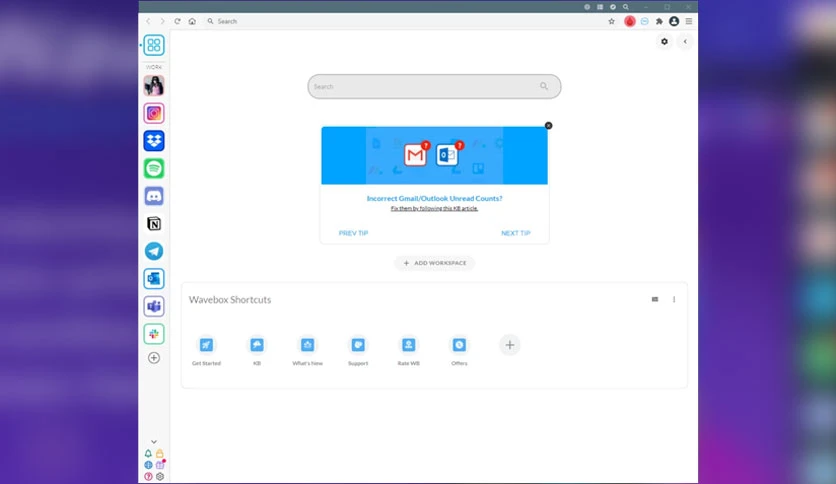The height and width of the screenshot is (484, 836).
Task: Open Spotify in the sidebar
Action: [154, 168]
